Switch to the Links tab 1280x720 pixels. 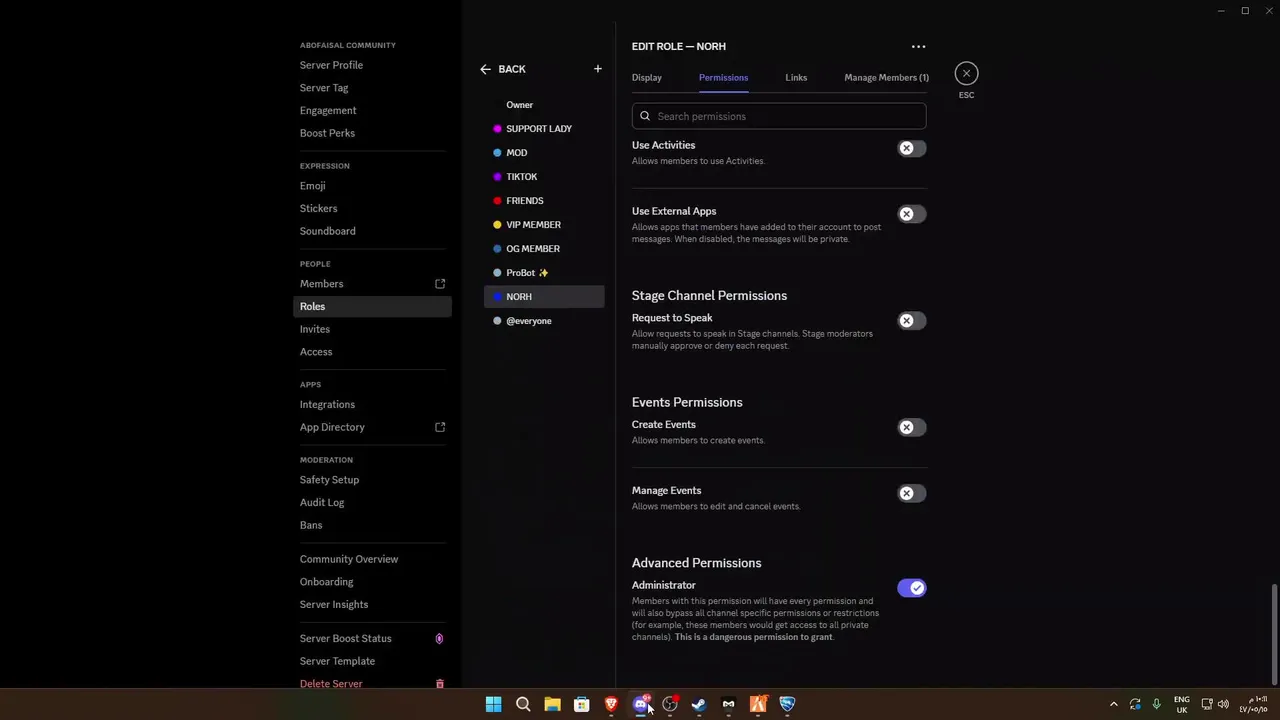796,77
